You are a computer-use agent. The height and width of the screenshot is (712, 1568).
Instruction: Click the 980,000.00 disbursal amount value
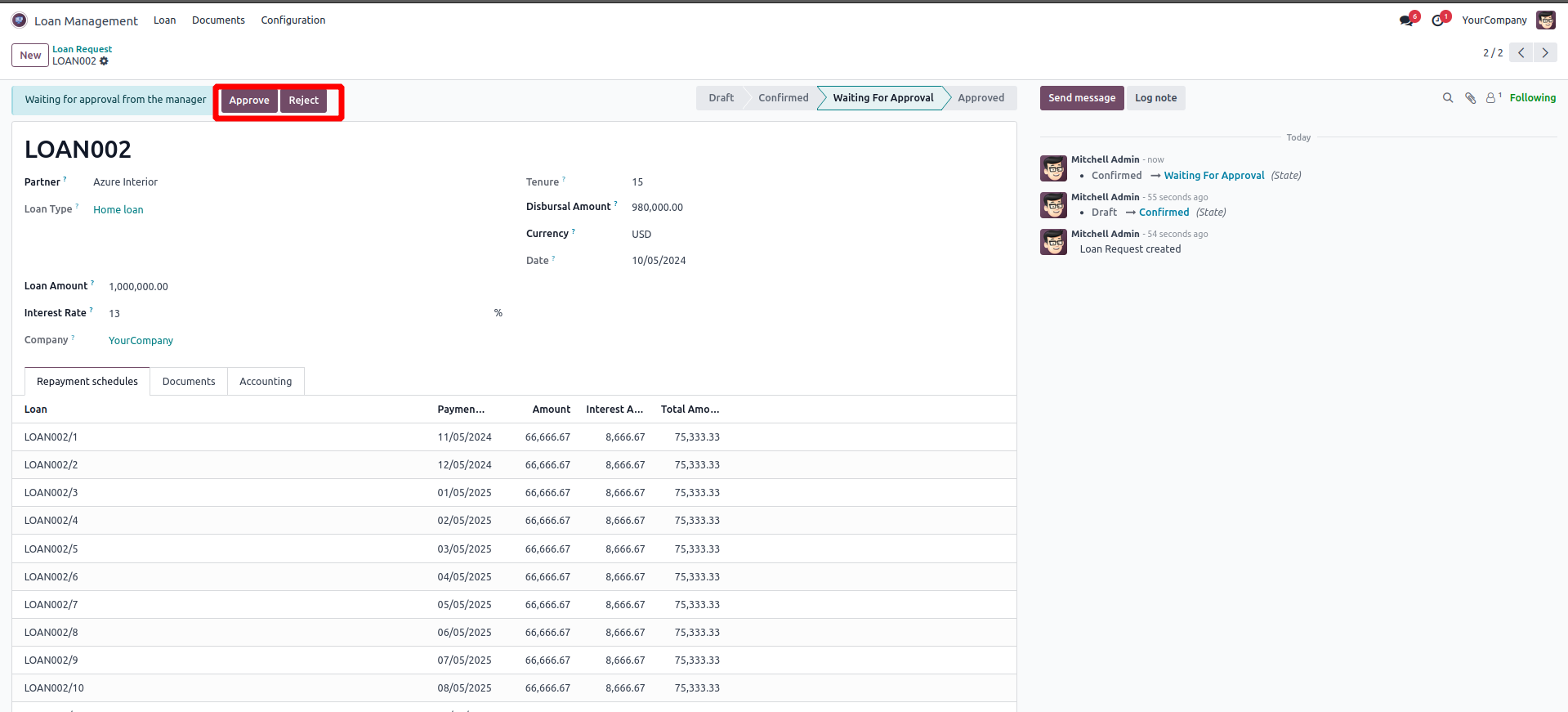pos(657,208)
